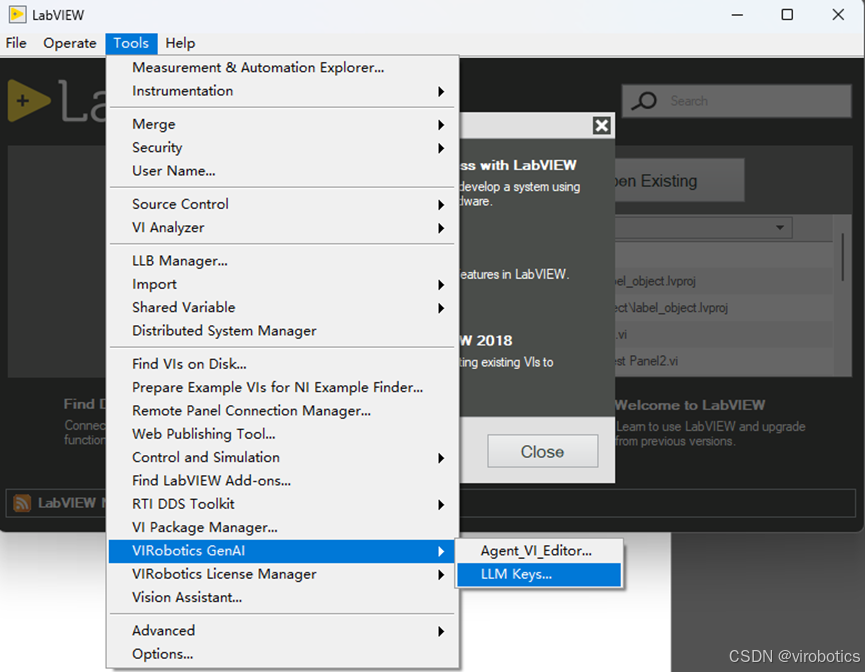Open Distributed System Manager

pos(282,330)
